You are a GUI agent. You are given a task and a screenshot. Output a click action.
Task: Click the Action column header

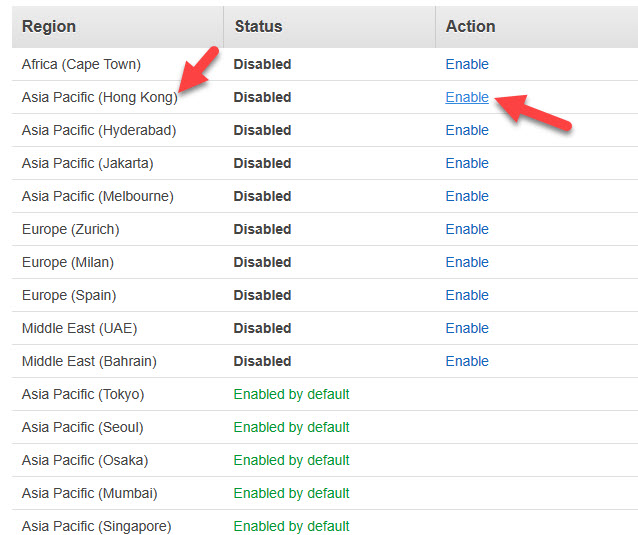[x=470, y=26]
